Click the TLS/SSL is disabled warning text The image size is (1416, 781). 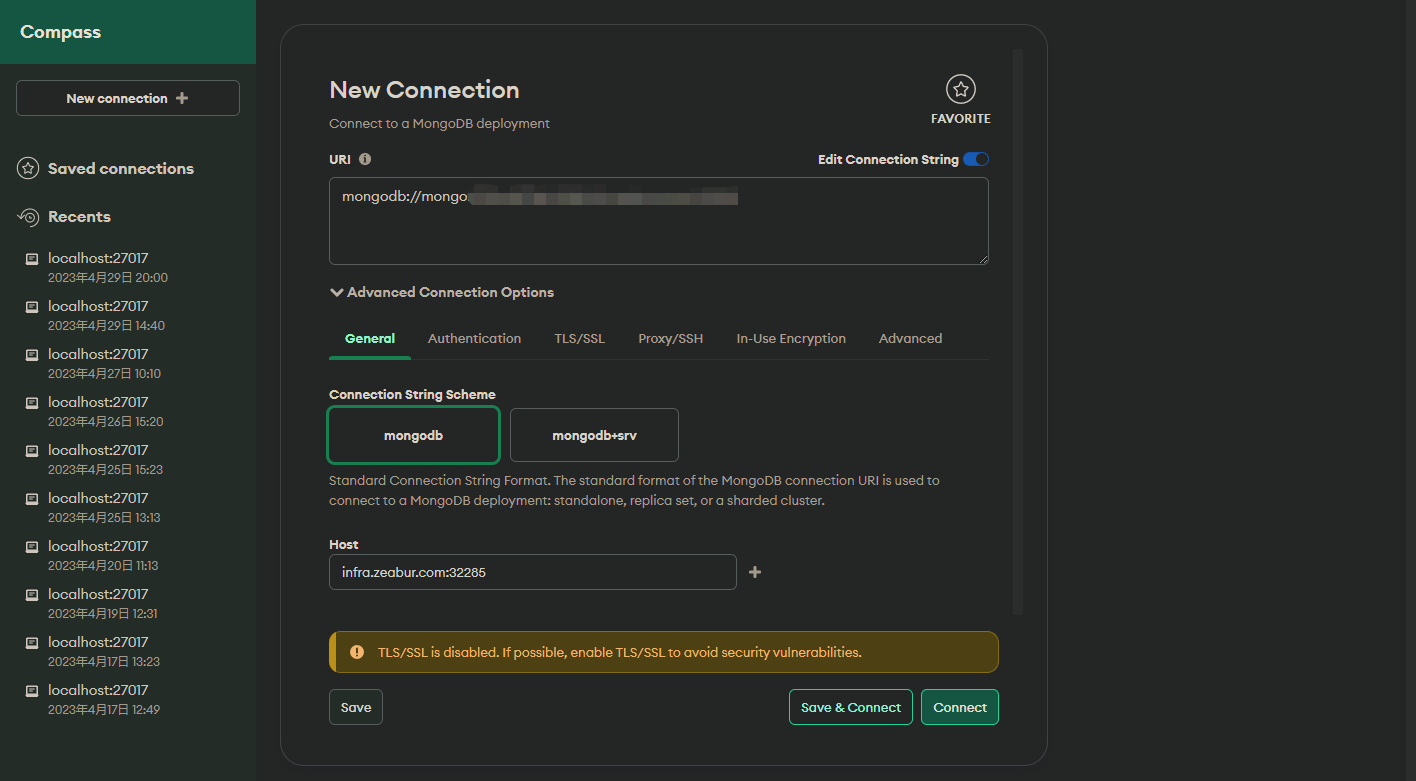point(620,652)
